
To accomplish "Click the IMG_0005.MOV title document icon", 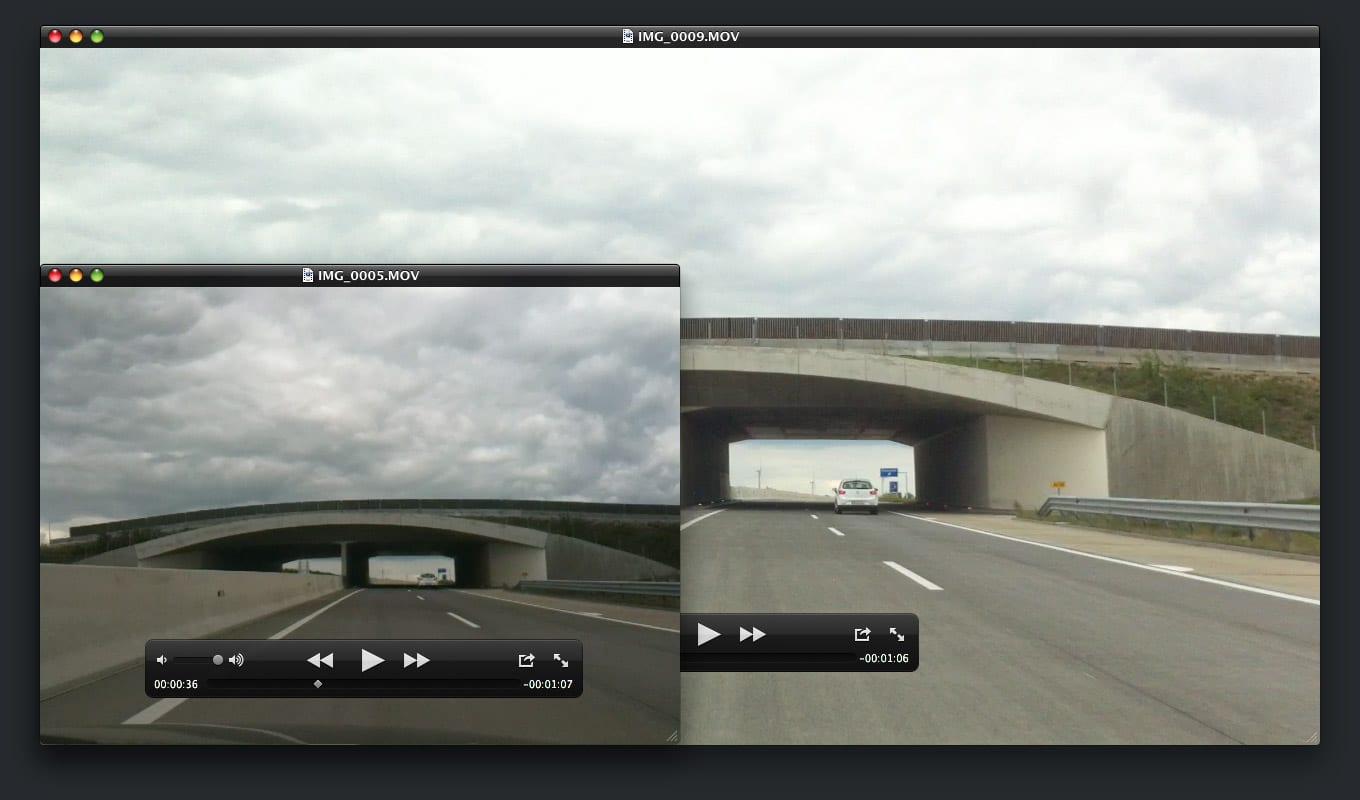I will coord(308,275).
